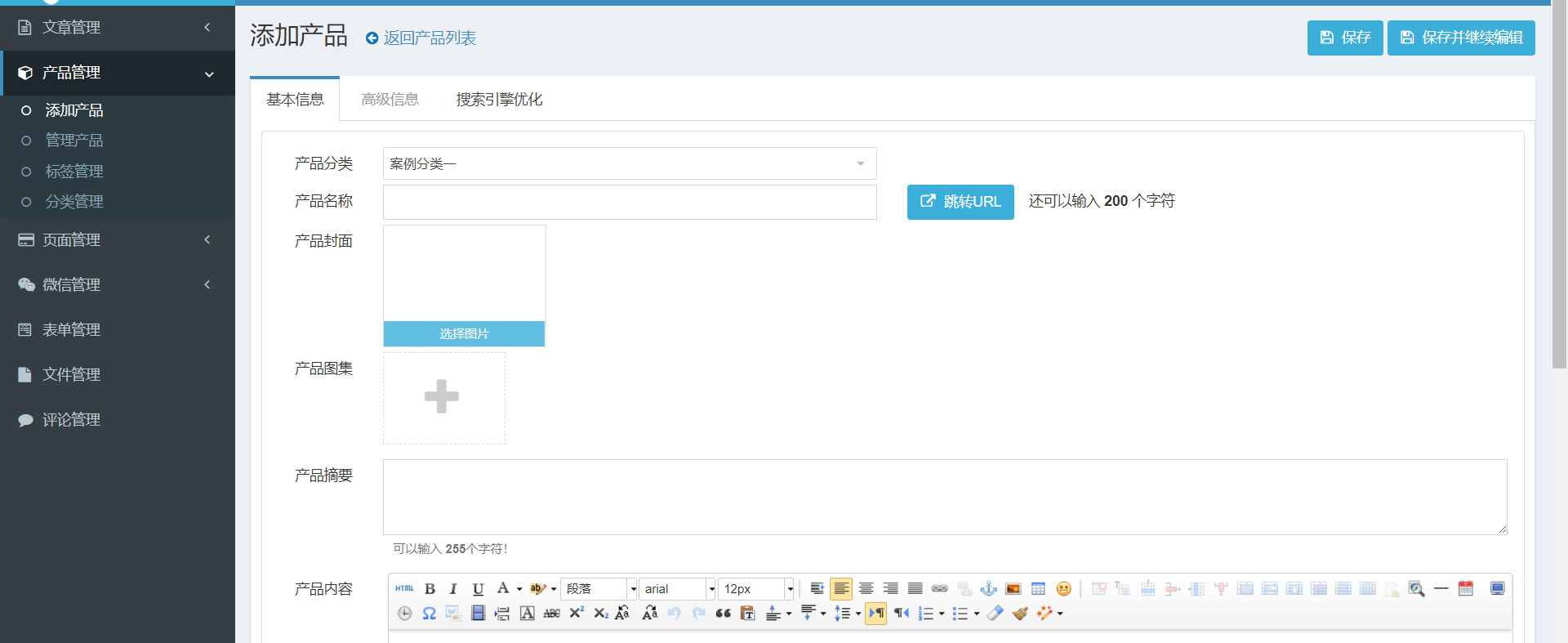1568x643 pixels.
Task: Click the 保存并继续编辑 button
Action: (x=1461, y=38)
